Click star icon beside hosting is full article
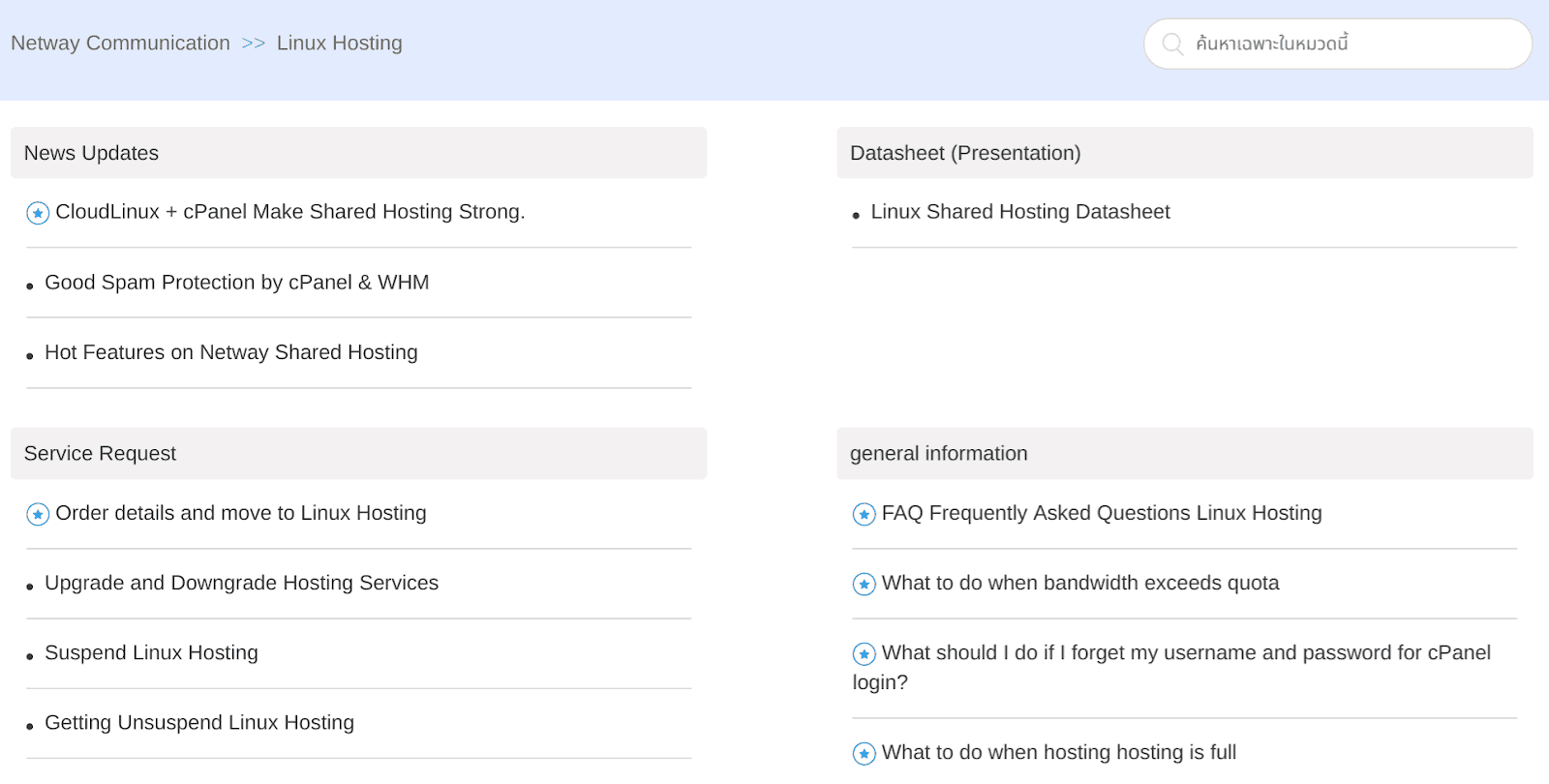1549x784 pixels. 864,753
